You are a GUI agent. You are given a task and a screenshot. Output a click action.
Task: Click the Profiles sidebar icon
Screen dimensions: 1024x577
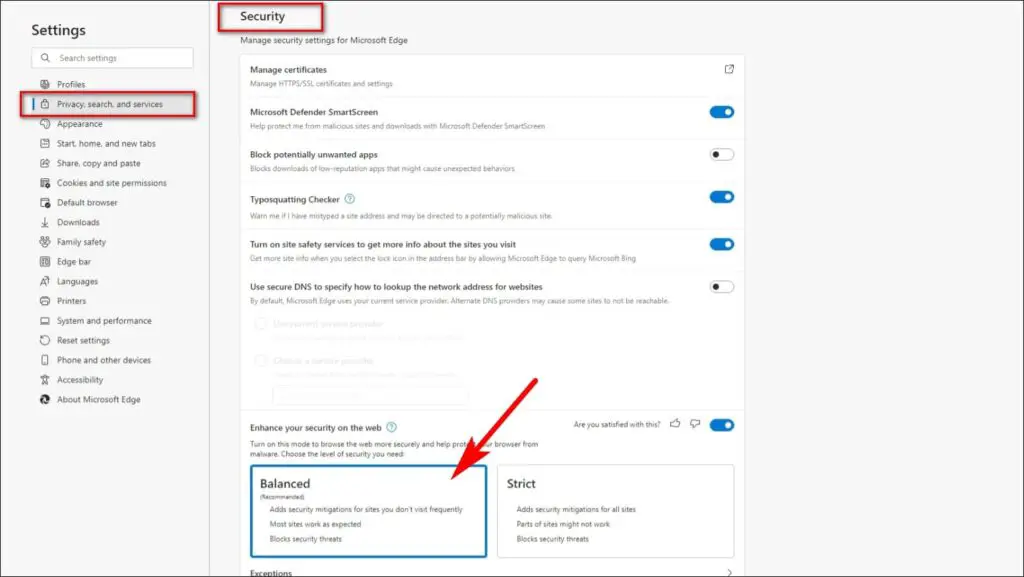pyautogui.click(x=45, y=84)
